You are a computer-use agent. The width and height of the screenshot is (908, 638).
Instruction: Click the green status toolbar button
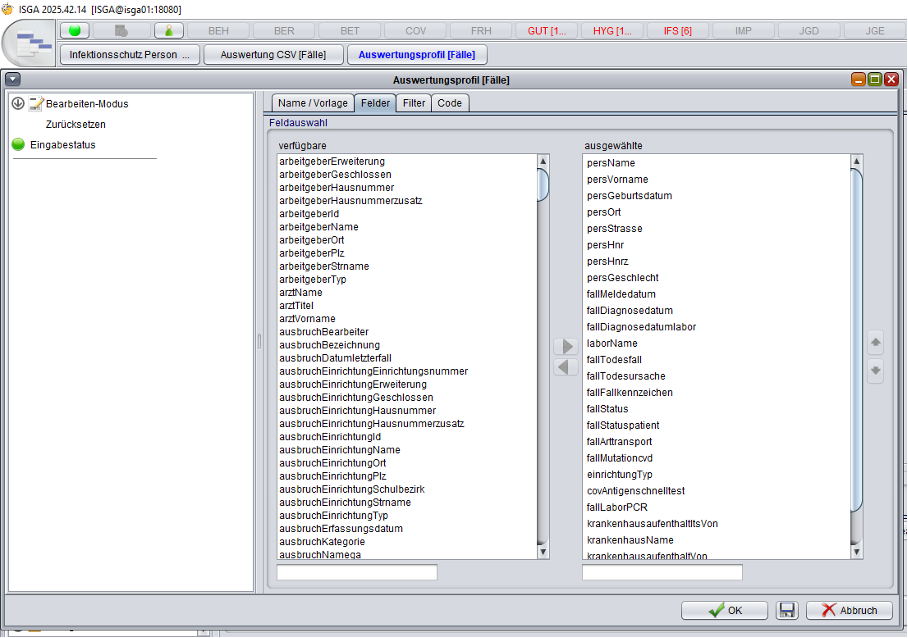(x=75, y=31)
